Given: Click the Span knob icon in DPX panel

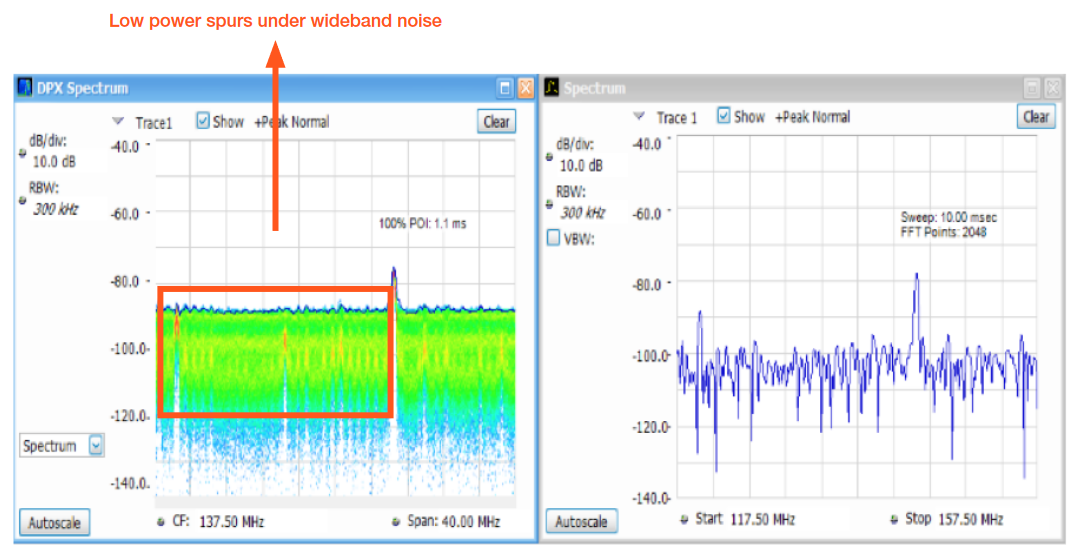Looking at the screenshot, I should coord(395,522).
